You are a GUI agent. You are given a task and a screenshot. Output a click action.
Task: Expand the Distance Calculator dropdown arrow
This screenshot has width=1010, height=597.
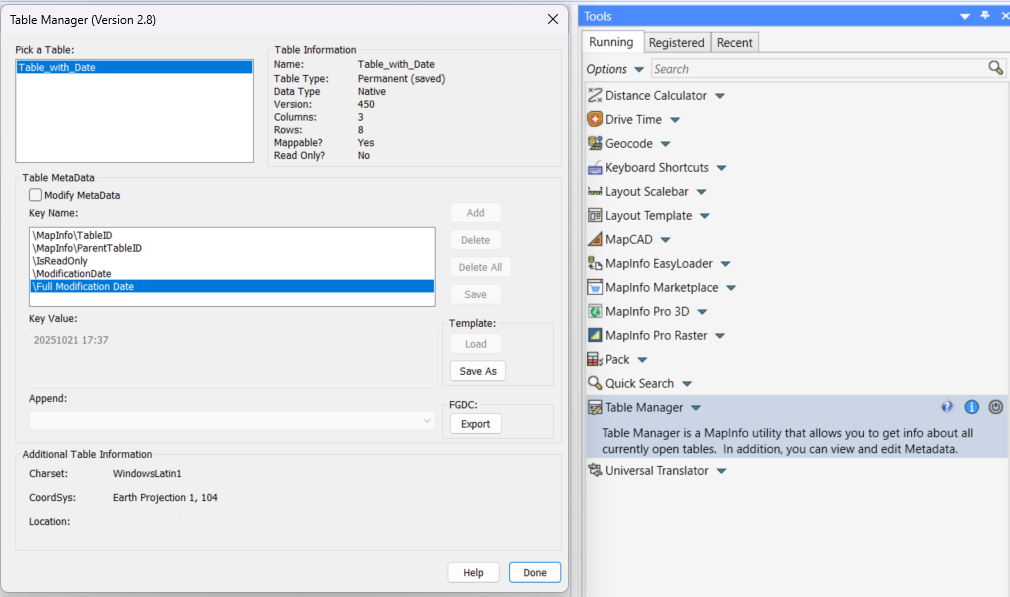pyautogui.click(x=720, y=96)
